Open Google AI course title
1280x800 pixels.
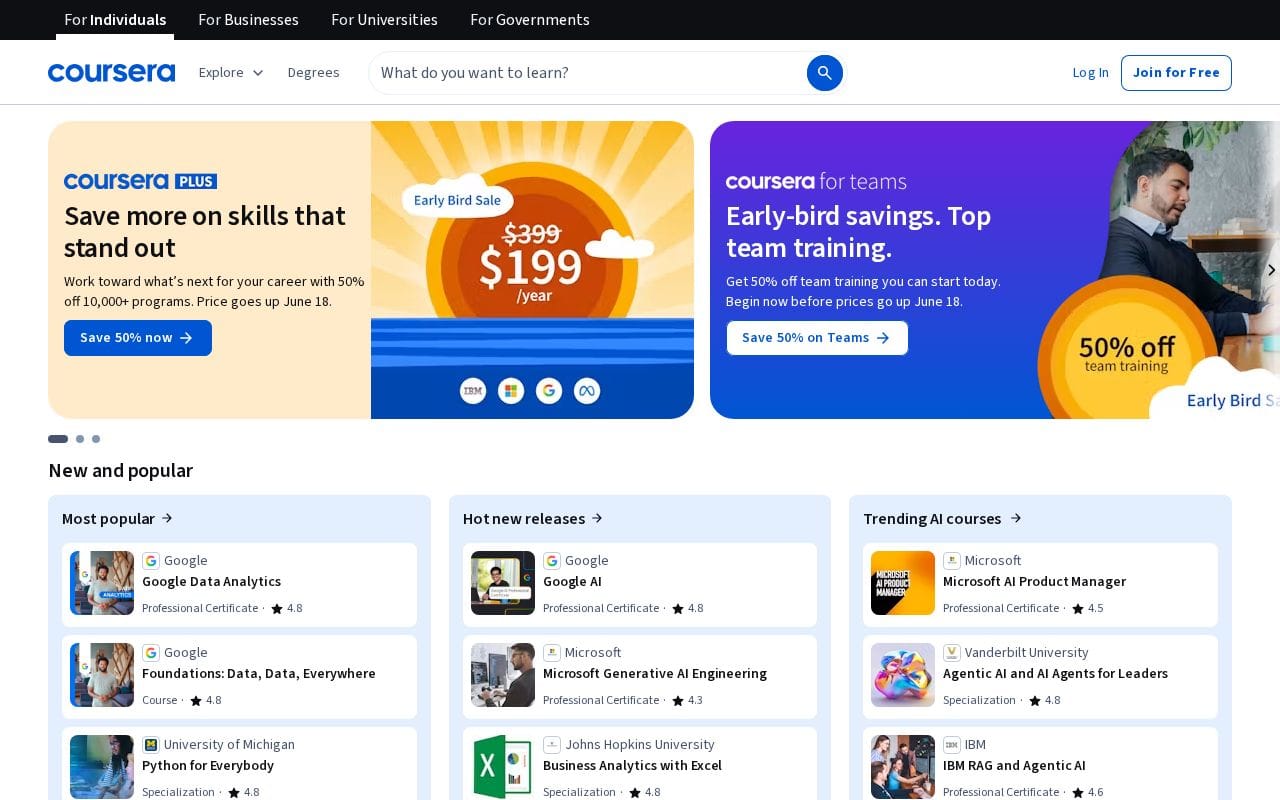click(572, 582)
